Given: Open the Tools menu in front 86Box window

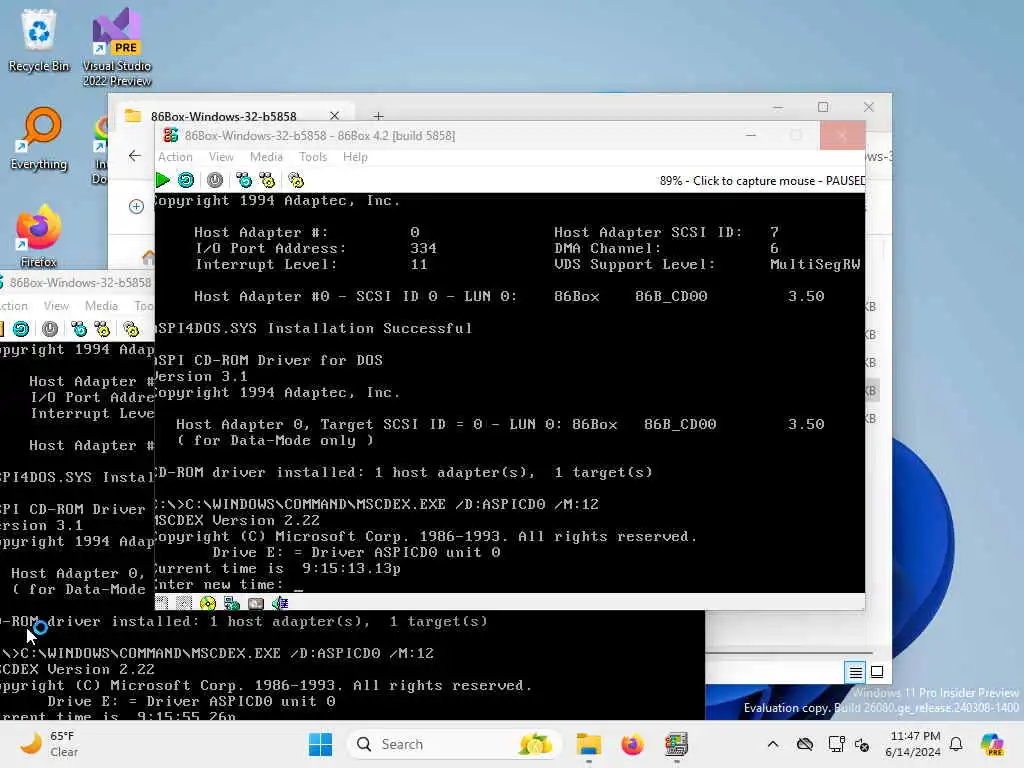Looking at the screenshot, I should coord(313,157).
